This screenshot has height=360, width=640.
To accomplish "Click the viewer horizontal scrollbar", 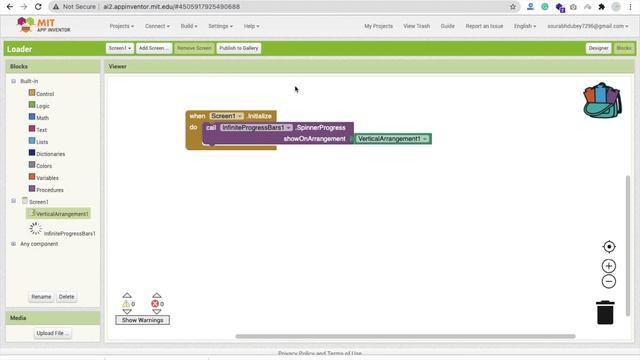I will [405, 336].
